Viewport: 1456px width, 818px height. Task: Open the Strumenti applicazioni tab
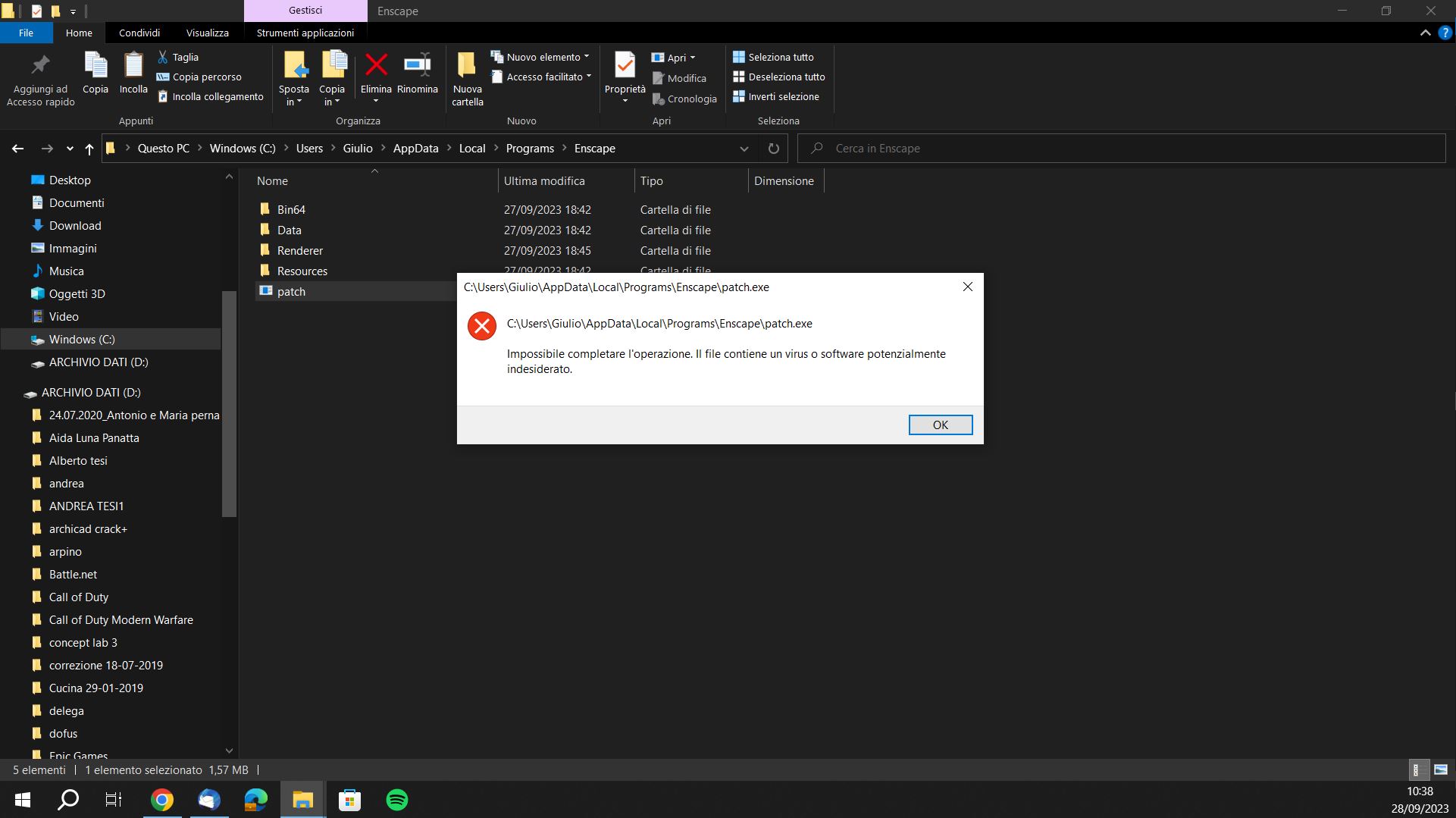(305, 33)
